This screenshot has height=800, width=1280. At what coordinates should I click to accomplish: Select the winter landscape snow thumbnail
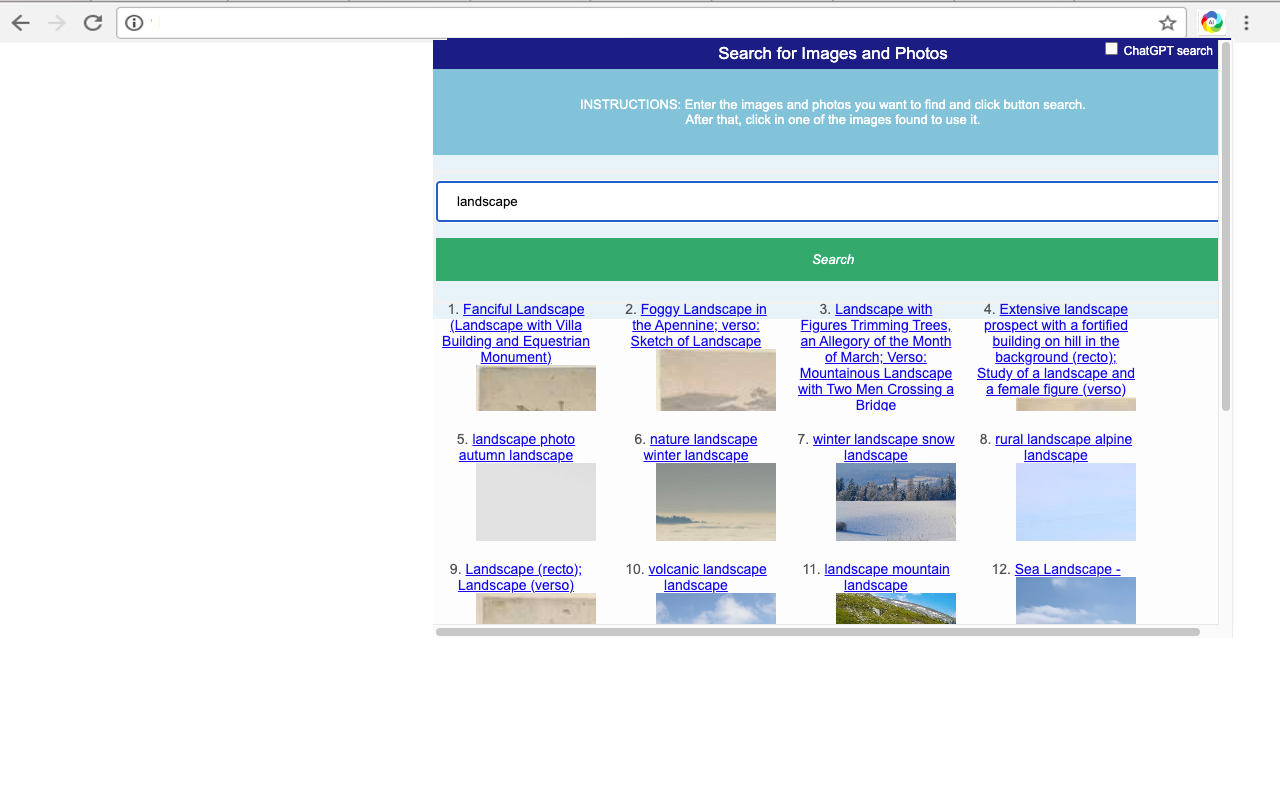[x=896, y=502]
